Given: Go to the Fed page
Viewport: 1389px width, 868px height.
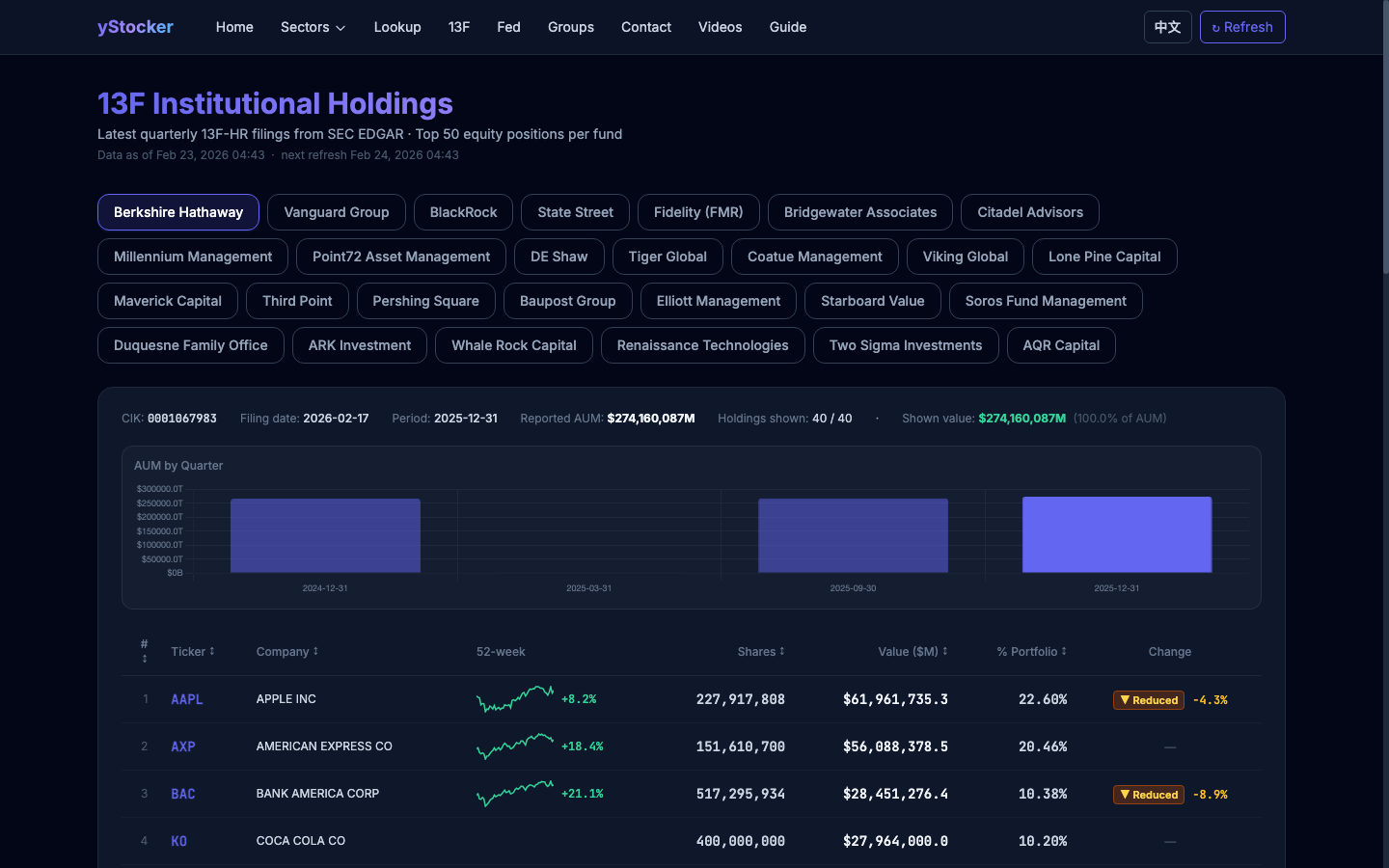Looking at the screenshot, I should pyautogui.click(x=508, y=27).
